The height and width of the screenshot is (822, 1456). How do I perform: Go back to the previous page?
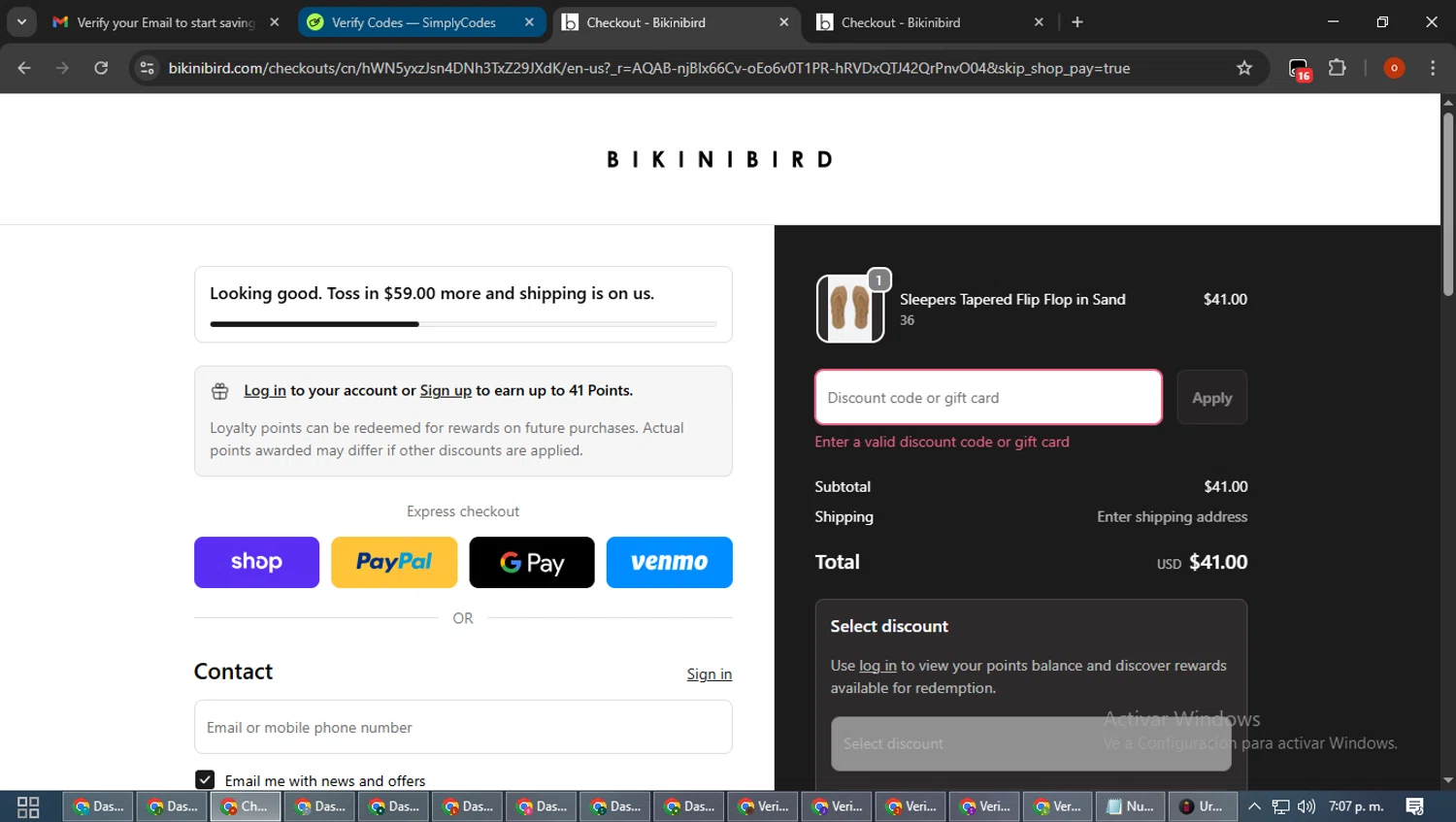[x=24, y=68]
